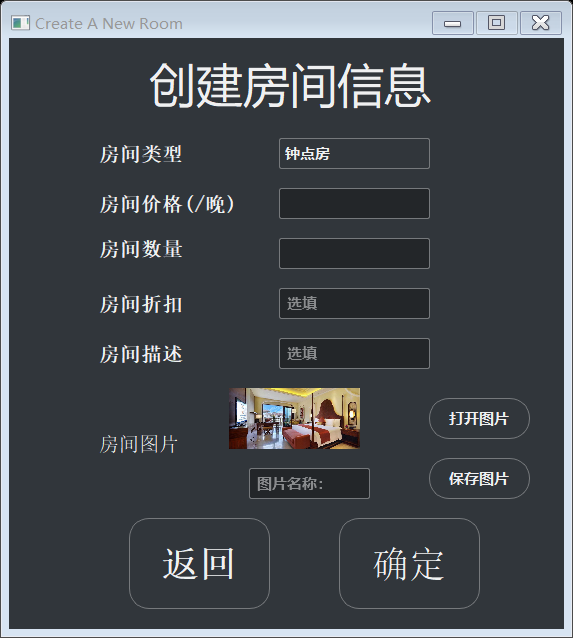Click the 房间类型 label

pyautogui.click(x=141, y=154)
